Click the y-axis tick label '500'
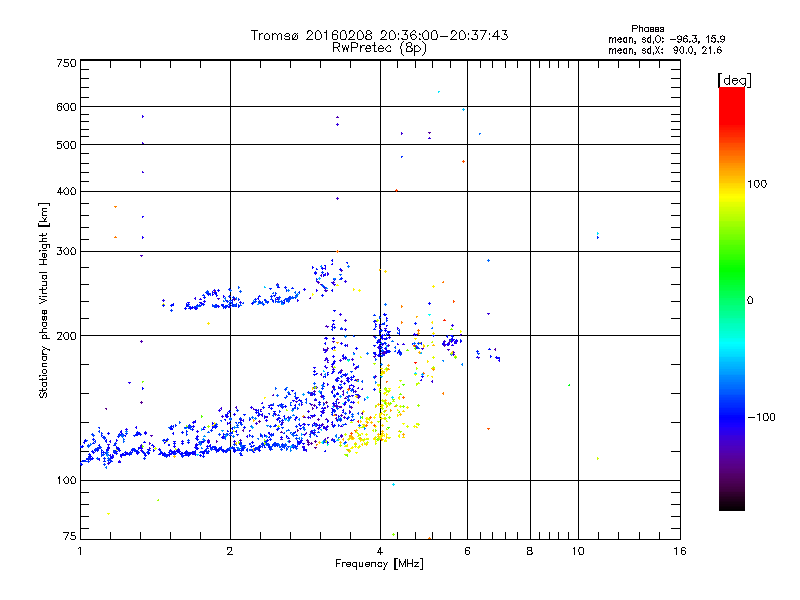 click(66, 145)
